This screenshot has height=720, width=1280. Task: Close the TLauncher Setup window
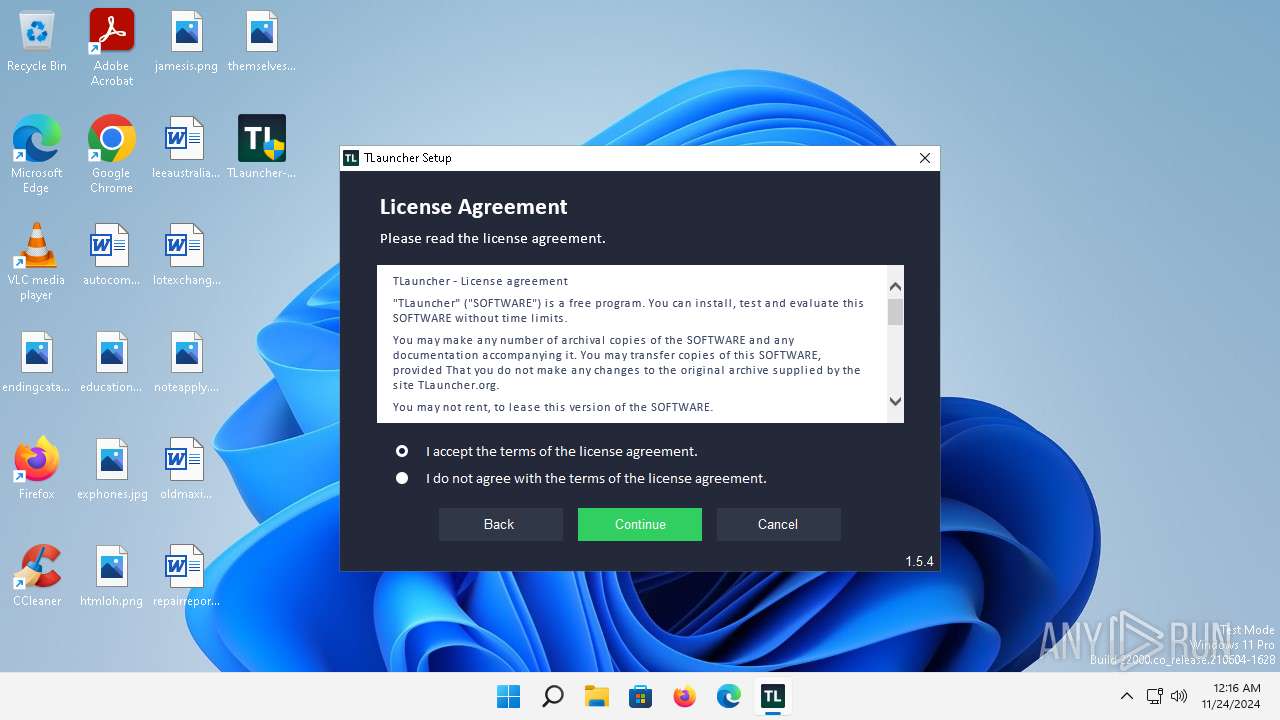[x=925, y=158]
